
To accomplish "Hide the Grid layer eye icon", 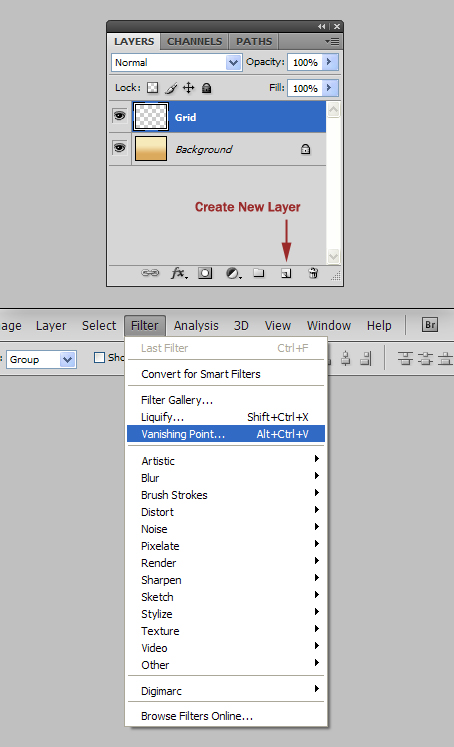I will click(x=119, y=116).
